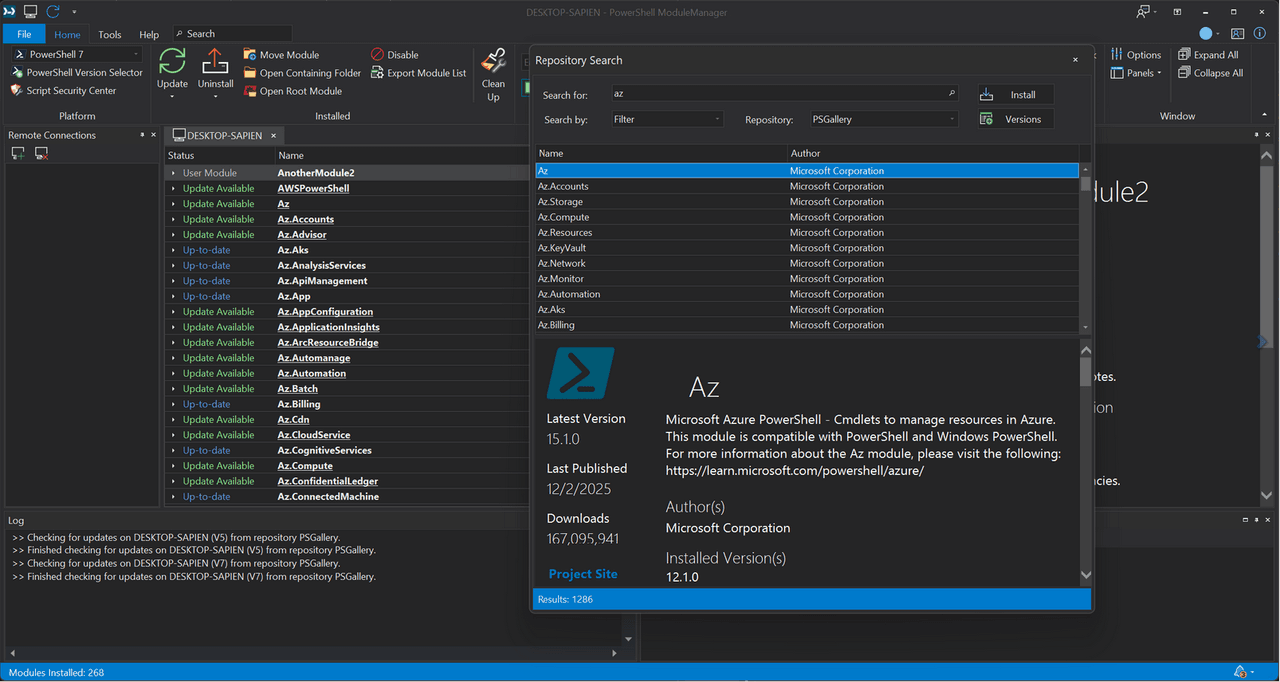Click the details pane scroll-down arrow
Image resolution: width=1280 pixels, height=682 pixels.
1086,575
